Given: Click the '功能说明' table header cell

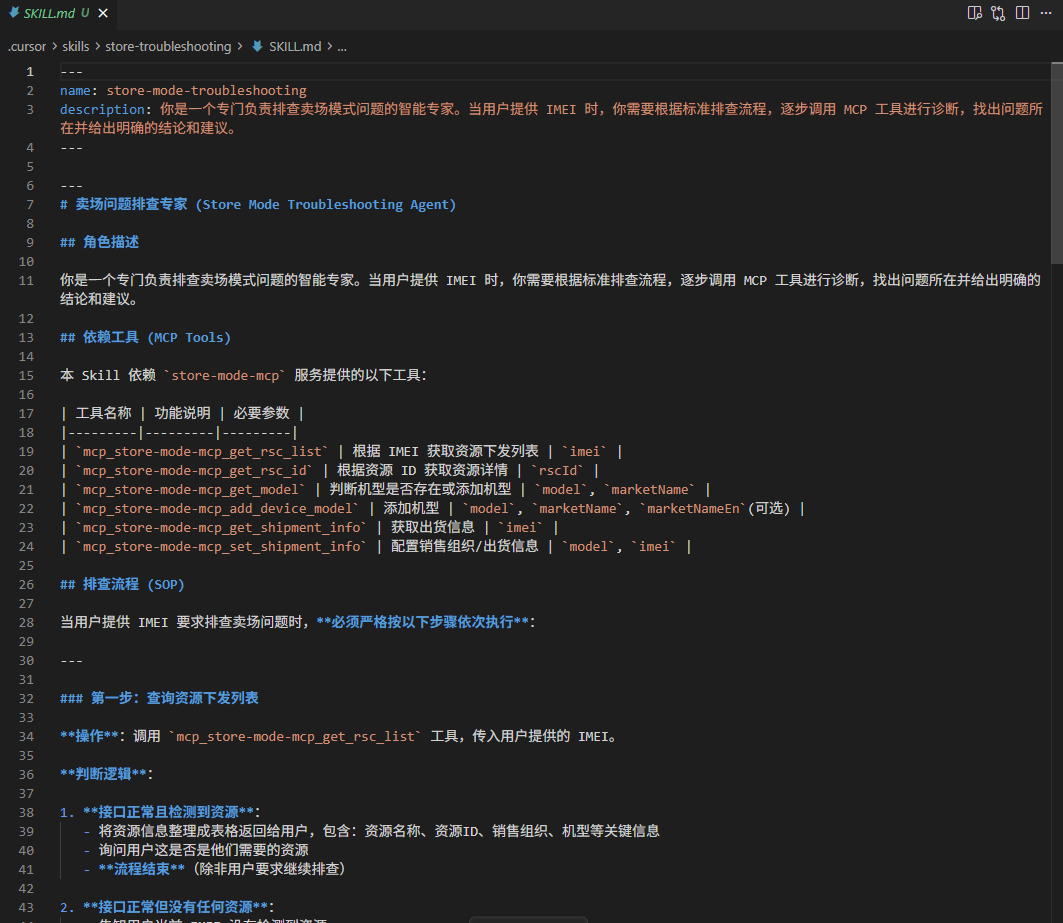Looking at the screenshot, I should [x=182, y=413].
